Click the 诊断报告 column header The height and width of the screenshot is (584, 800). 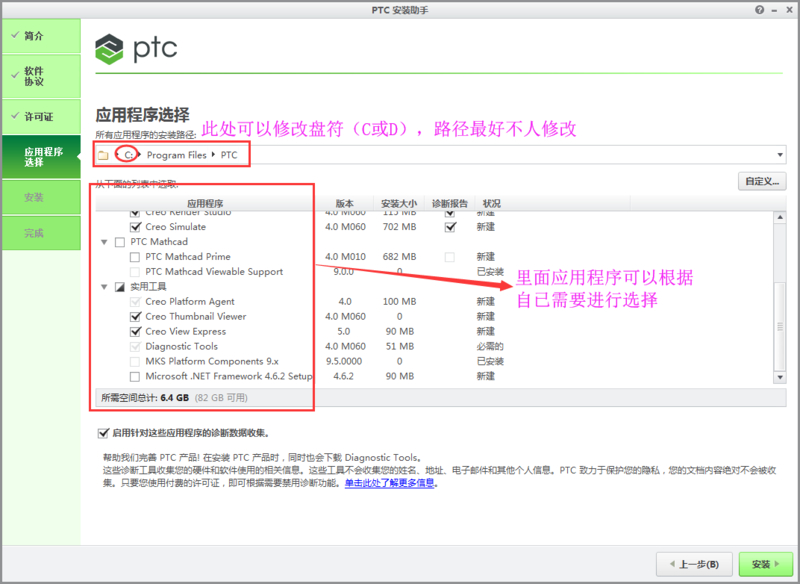coord(449,203)
